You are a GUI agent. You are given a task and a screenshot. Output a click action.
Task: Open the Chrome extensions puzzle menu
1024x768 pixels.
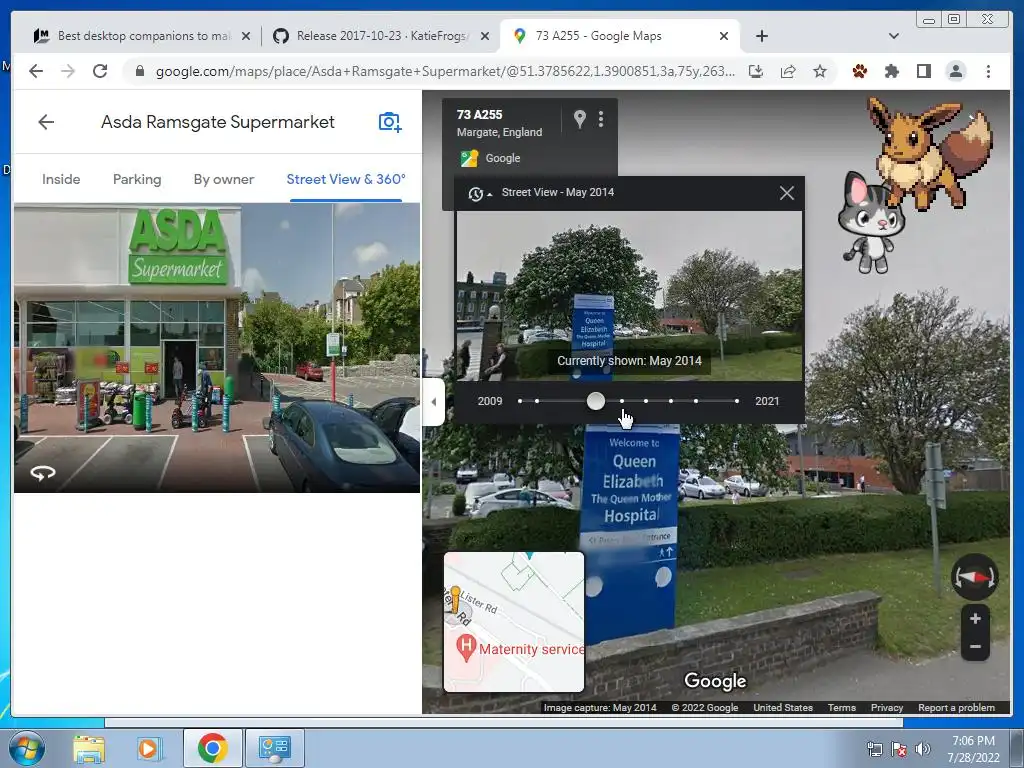(x=891, y=71)
